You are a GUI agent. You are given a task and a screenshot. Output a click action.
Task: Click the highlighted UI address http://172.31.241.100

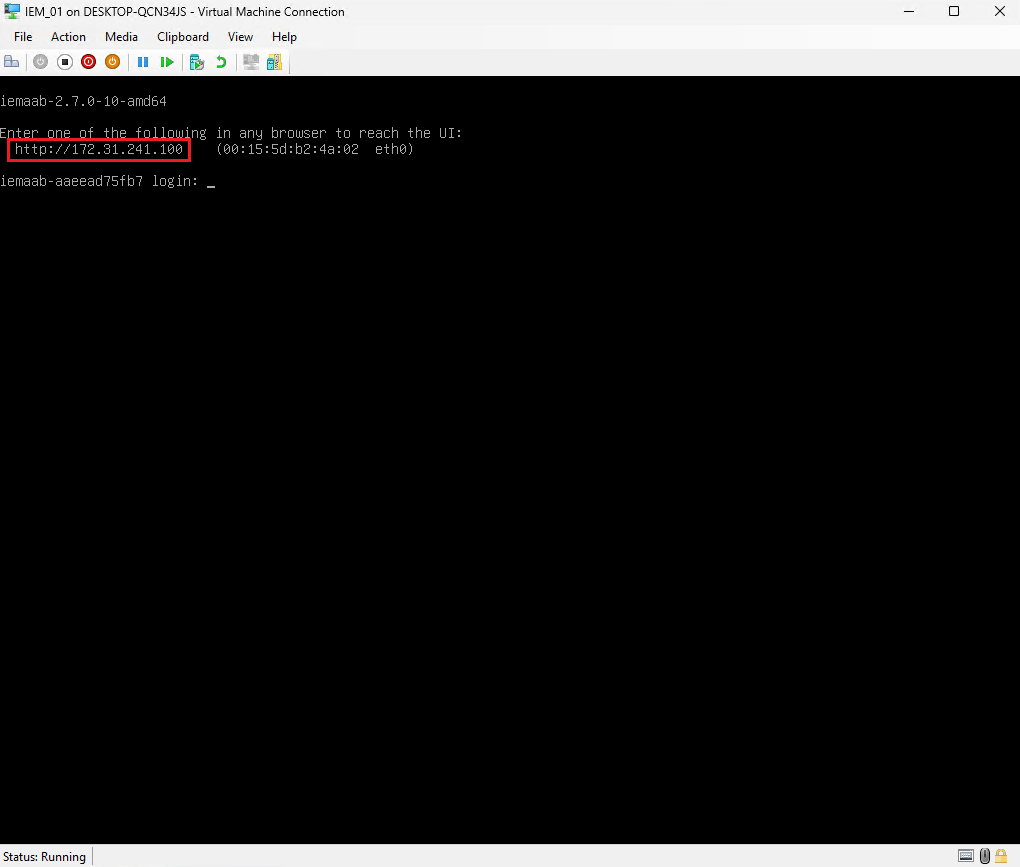click(98, 149)
